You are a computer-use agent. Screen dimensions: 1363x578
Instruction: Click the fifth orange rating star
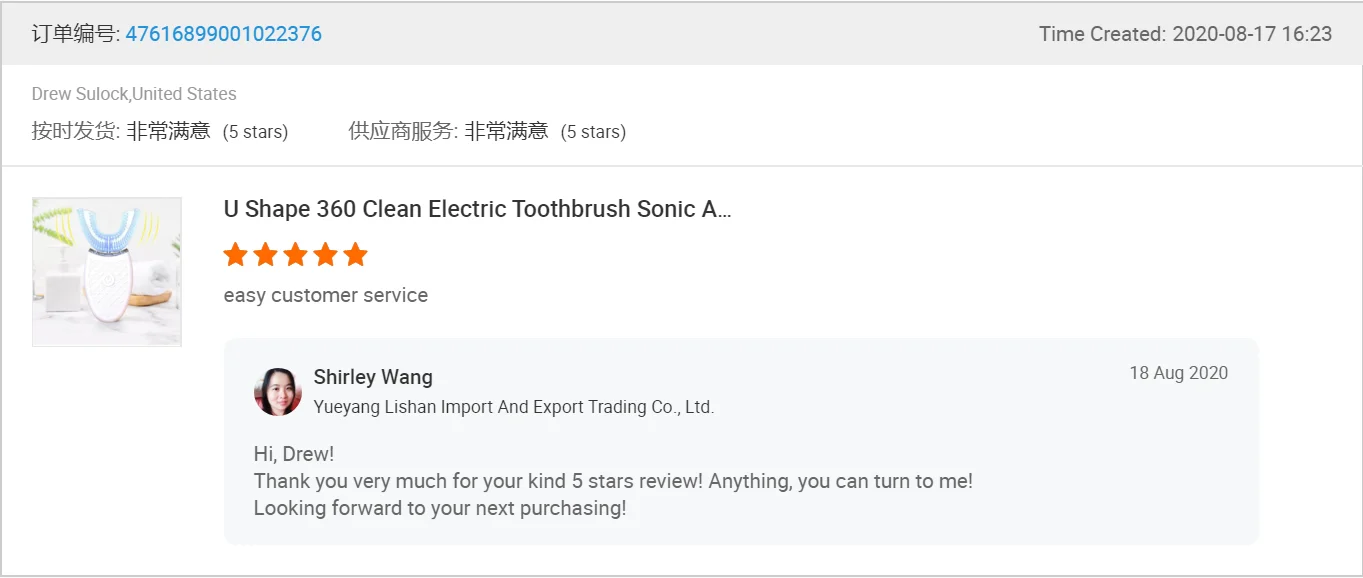356,255
